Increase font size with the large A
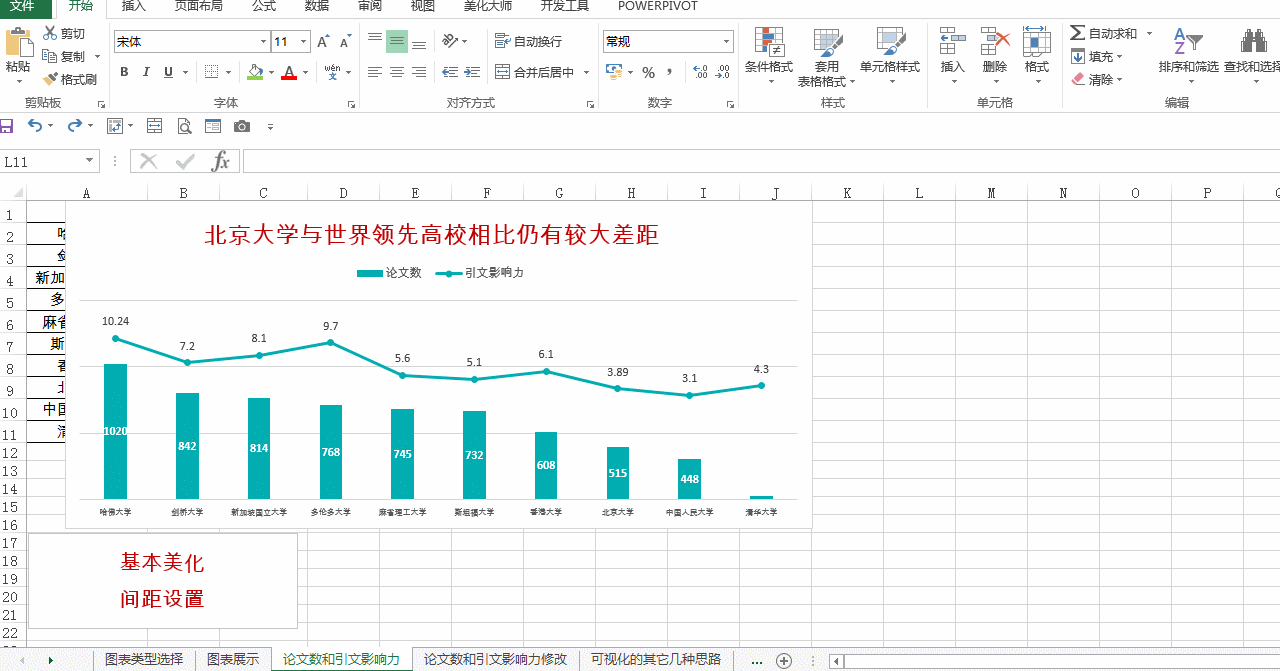The image size is (1280, 671). click(x=323, y=41)
